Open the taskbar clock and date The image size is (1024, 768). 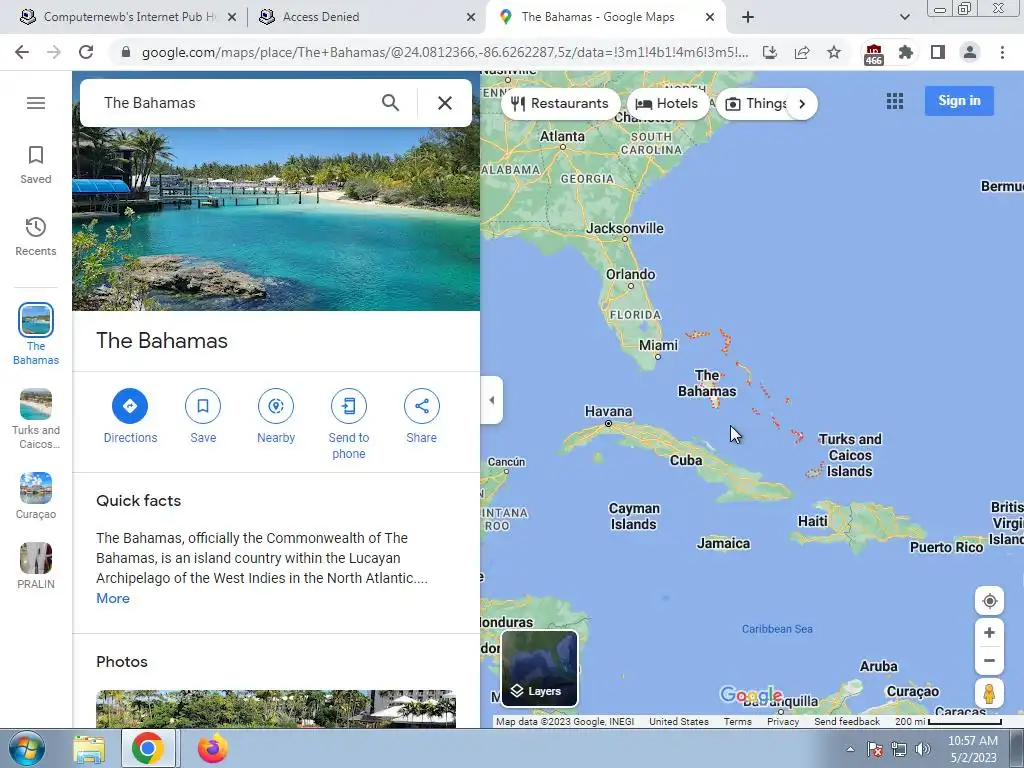click(x=972, y=749)
